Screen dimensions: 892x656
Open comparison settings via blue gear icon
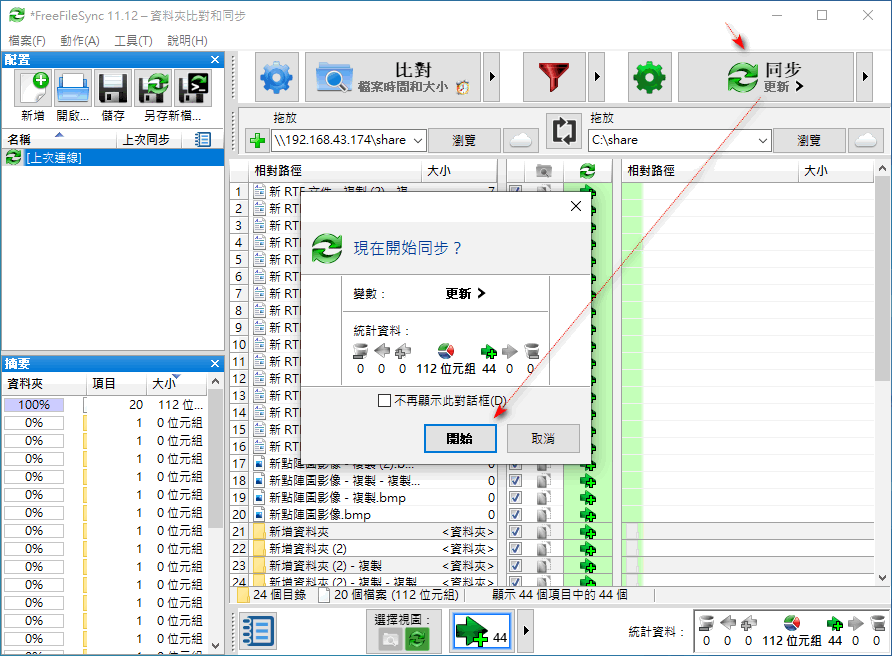coord(274,77)
